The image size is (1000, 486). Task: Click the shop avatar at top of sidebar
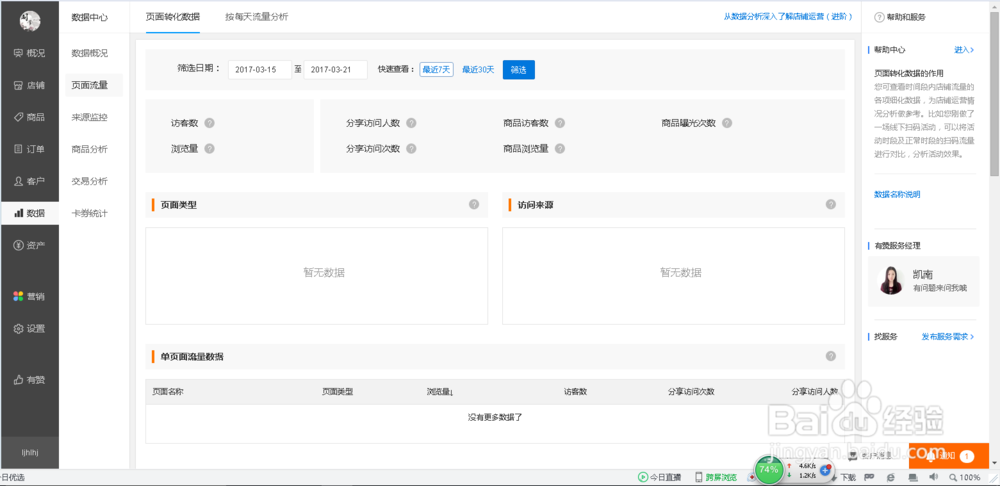click(x=29, y=21)
